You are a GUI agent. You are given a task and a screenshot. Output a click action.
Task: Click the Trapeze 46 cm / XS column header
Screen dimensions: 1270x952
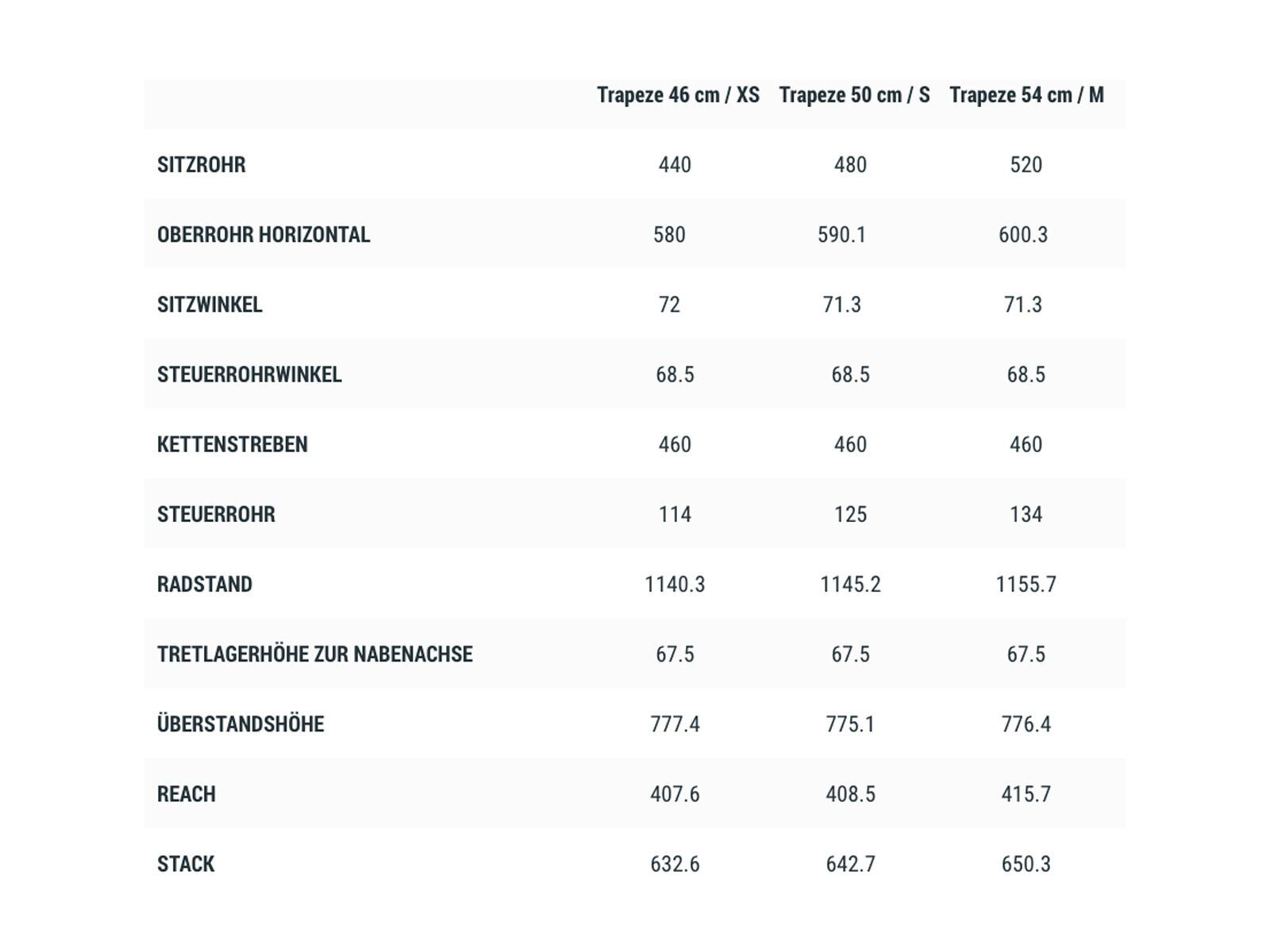click(678, 95)
